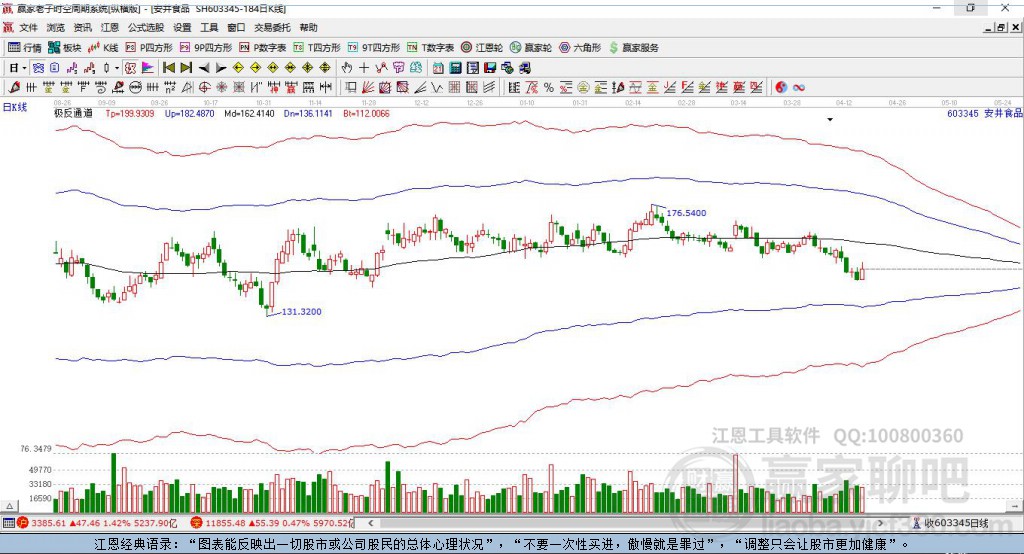The image size is (1024, 554).
Task: Click the 131.3200 low price label
Action: pos(301,312)
